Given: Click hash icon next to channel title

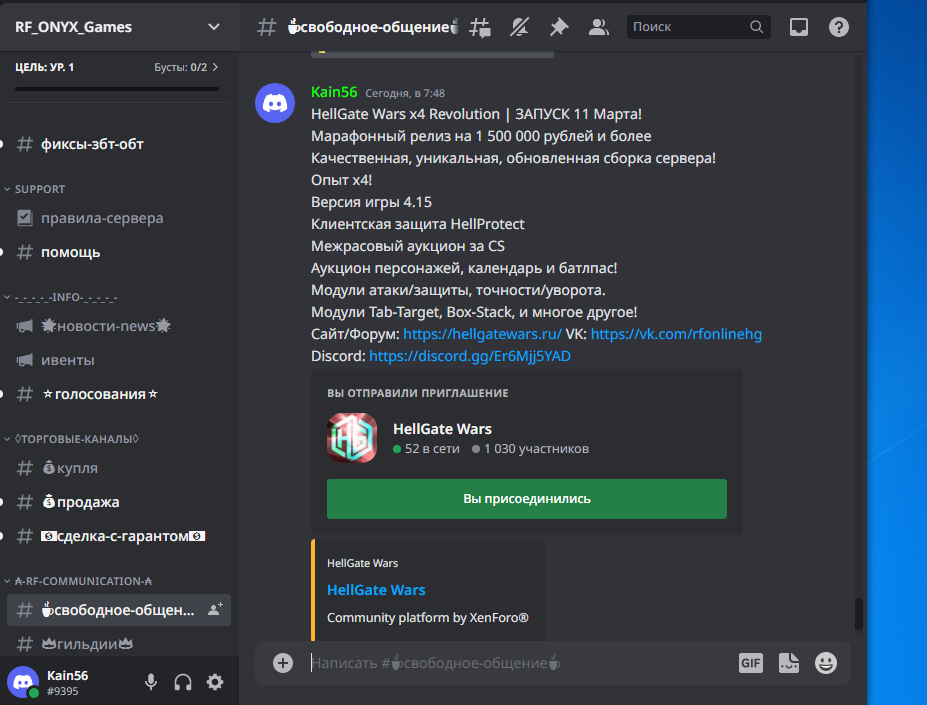Looking at the screenshot, I should (x=267, y=27).
